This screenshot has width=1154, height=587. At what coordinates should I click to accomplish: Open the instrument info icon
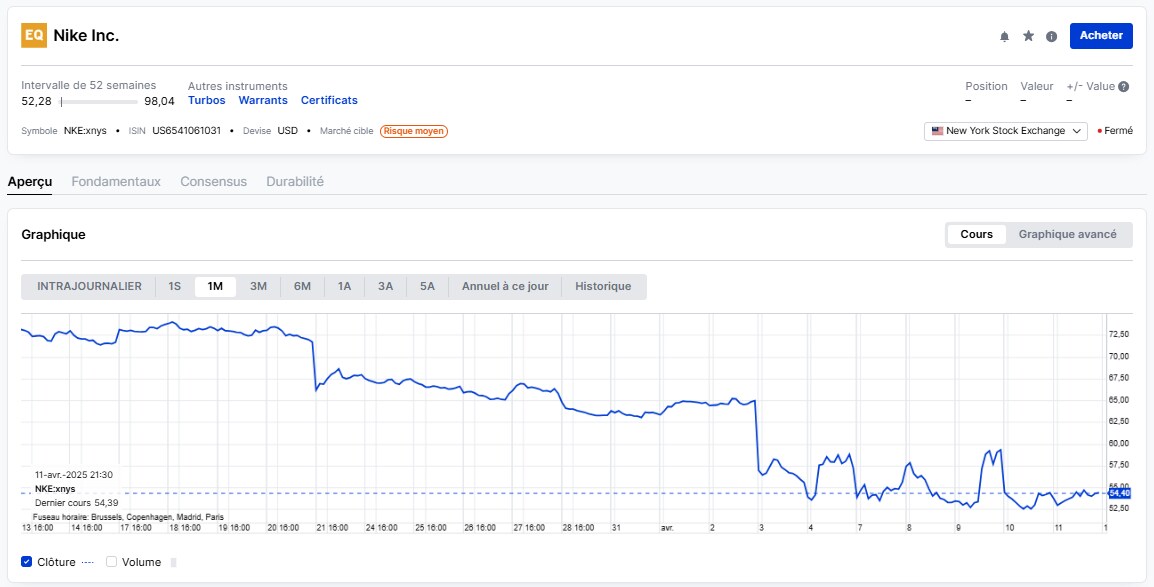1051,36
